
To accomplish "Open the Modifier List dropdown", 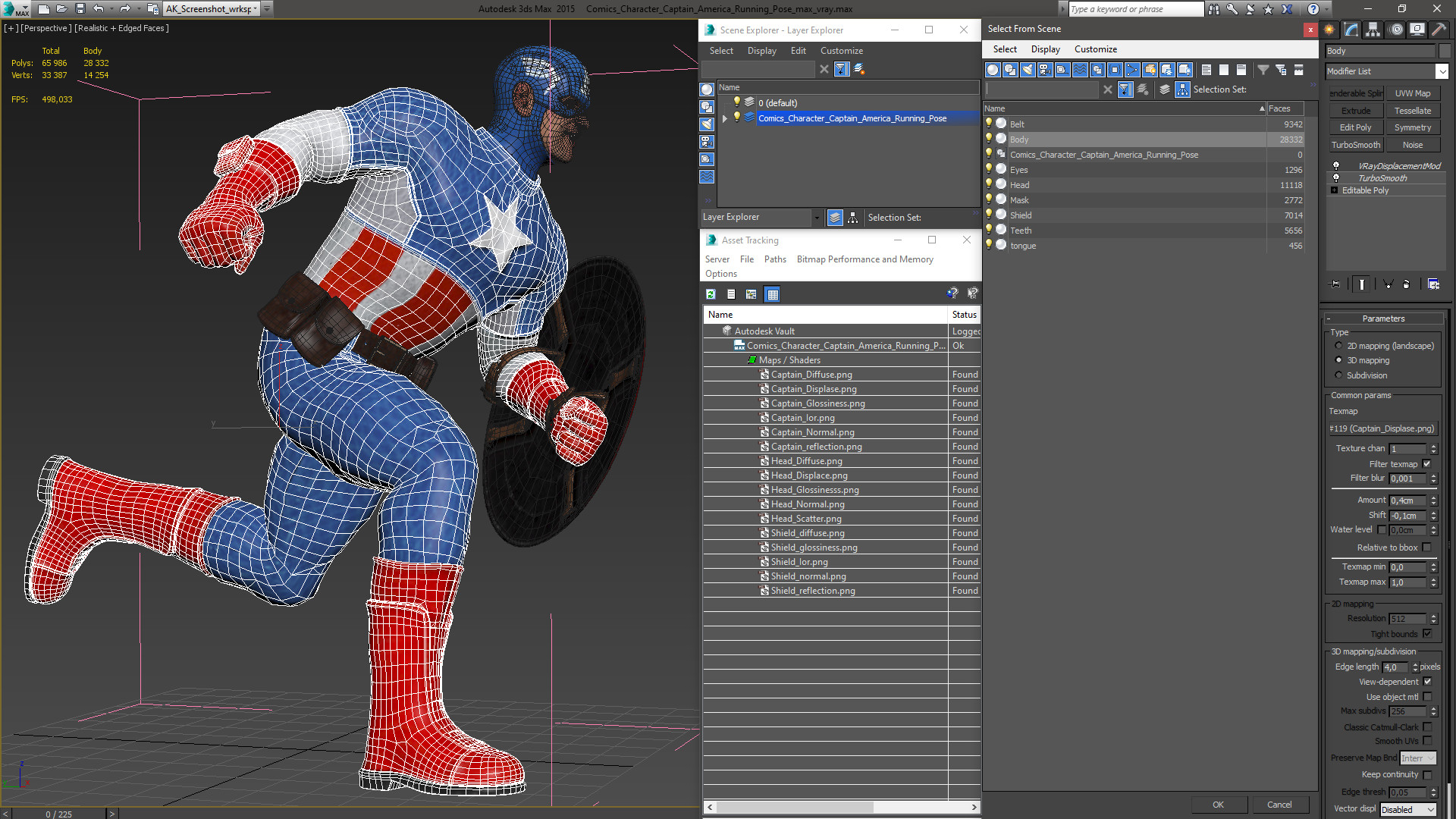I will (x=1442, y=71).
